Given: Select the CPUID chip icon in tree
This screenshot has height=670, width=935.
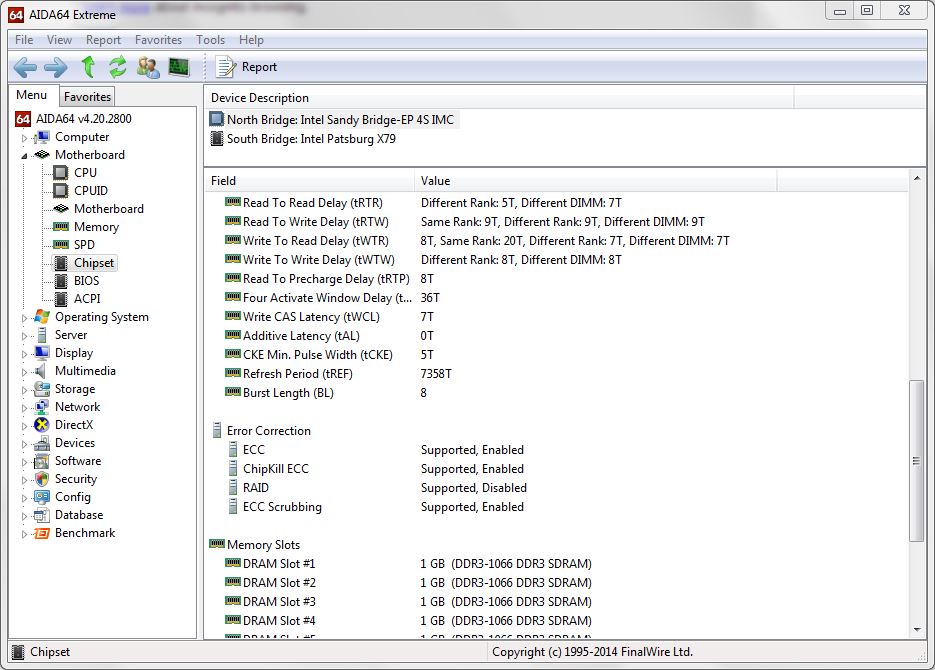Looking at the screenshot, I should pos(60,191).
